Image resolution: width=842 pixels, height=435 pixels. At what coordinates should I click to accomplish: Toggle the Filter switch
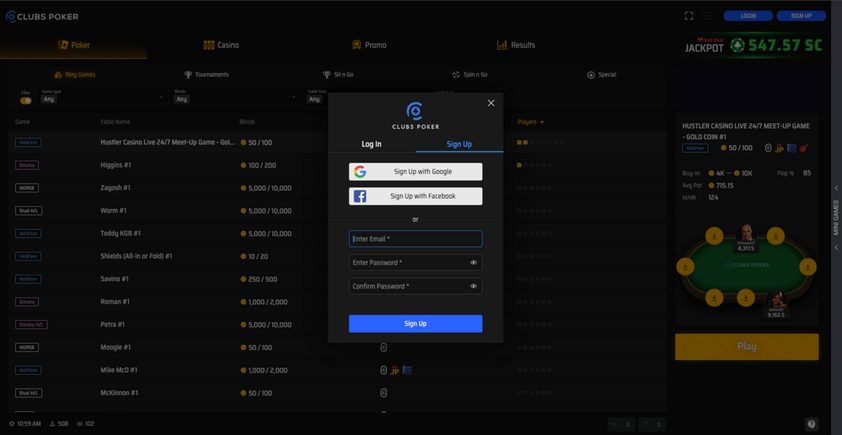26,100
